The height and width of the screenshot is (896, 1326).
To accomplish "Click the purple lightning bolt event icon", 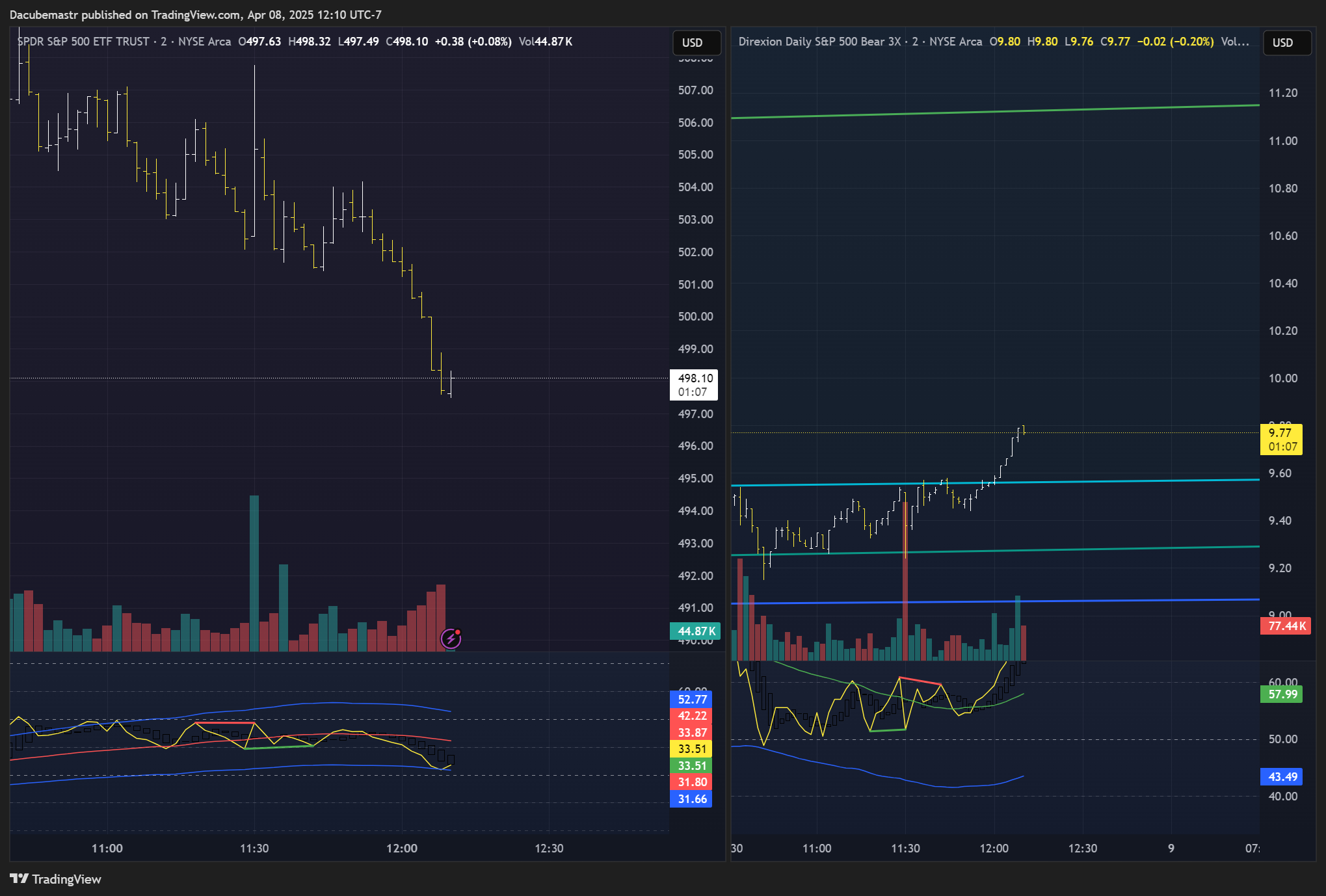I will click(451, 639).
